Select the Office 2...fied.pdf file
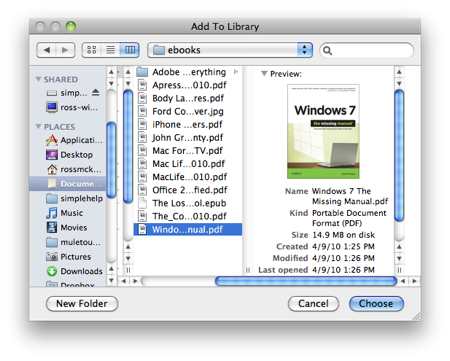 point(187,190)
